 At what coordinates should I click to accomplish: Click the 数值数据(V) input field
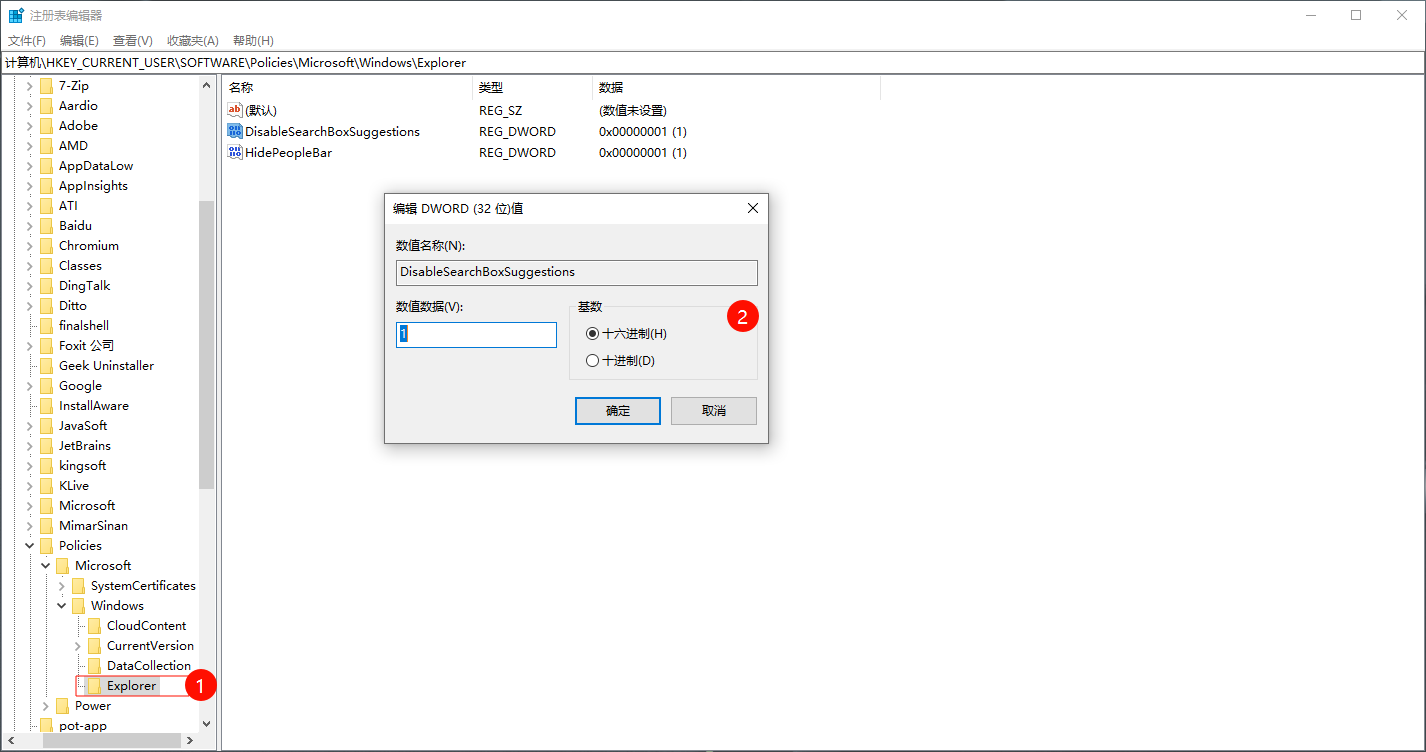coord(476,335)
